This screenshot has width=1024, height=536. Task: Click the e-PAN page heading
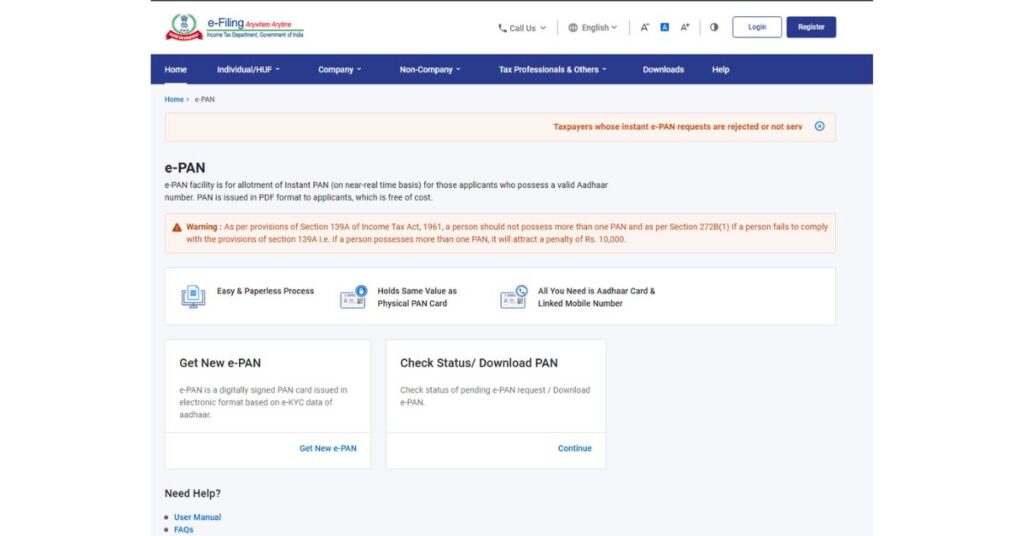pyautogui.click(x=185, y=168)
